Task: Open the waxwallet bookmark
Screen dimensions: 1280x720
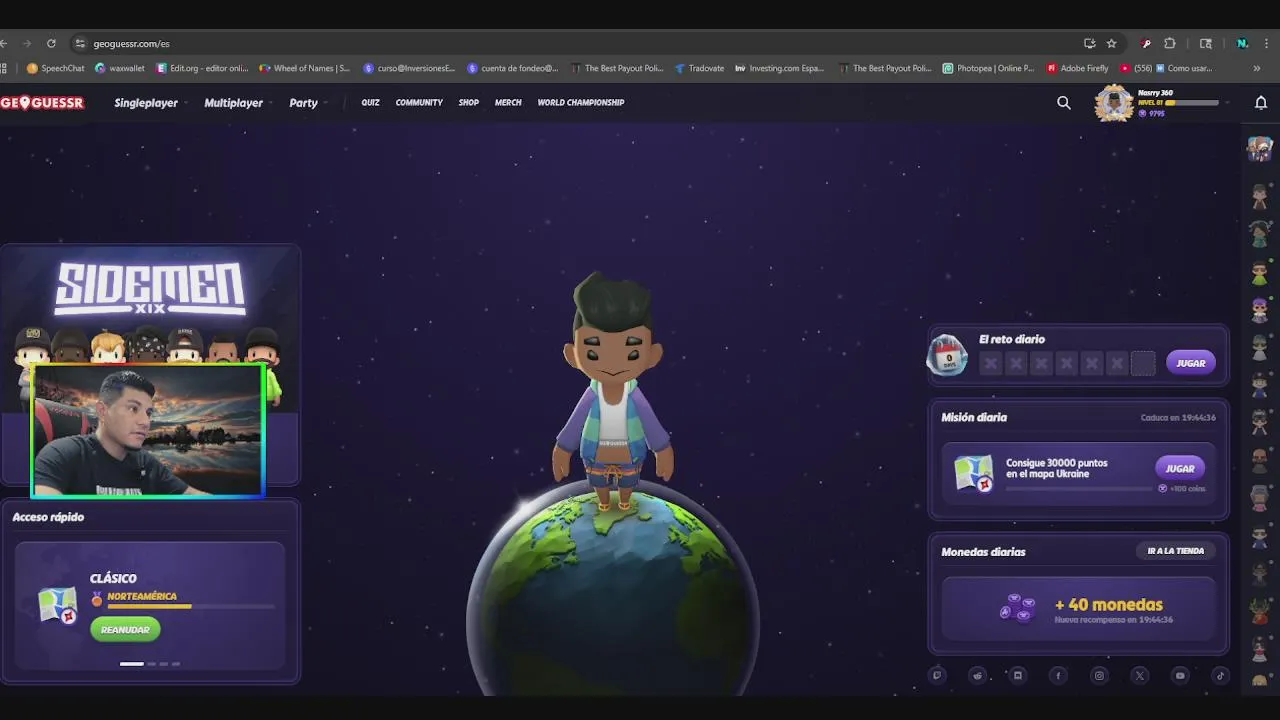Action: [x=120, y=68]
